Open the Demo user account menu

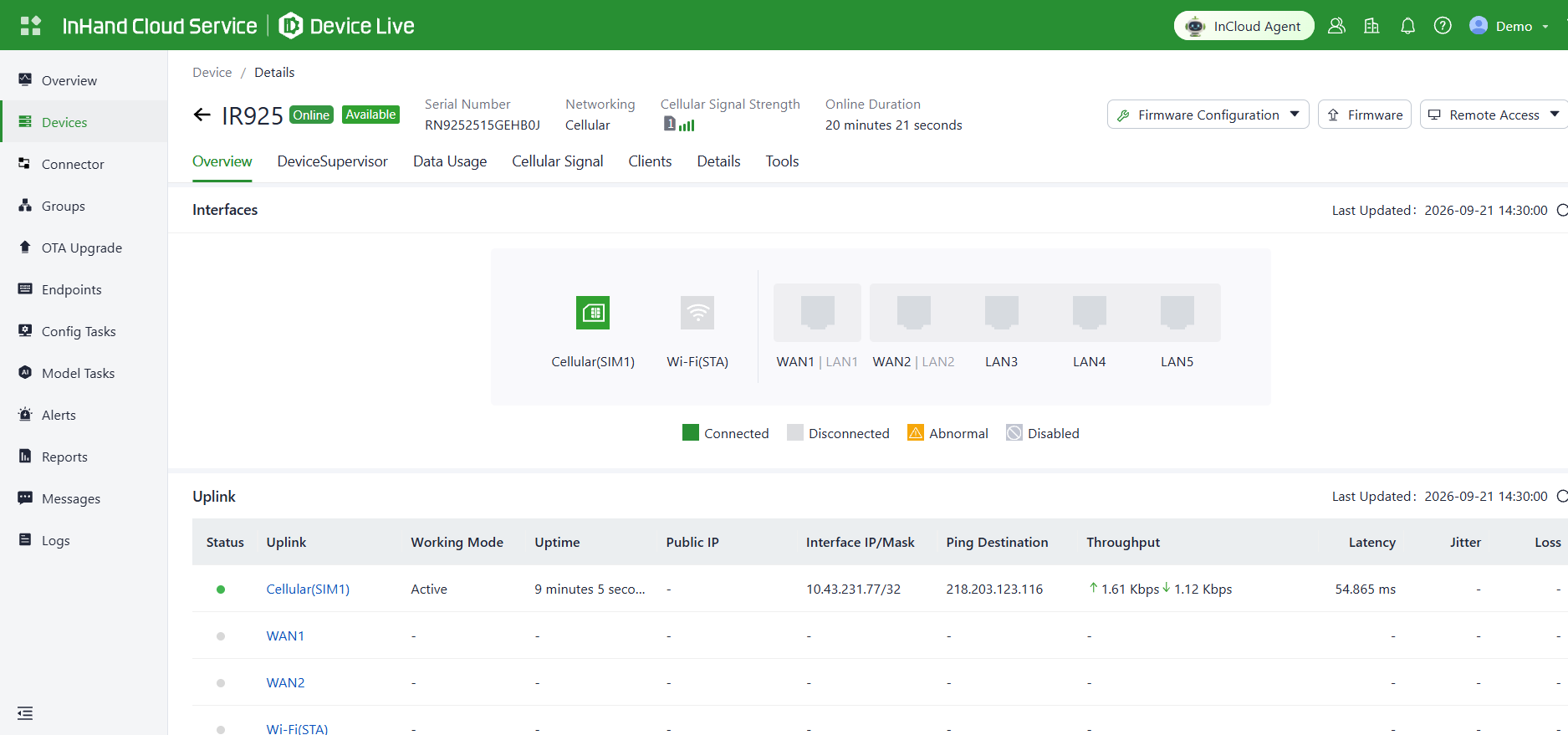point(1509,26)
